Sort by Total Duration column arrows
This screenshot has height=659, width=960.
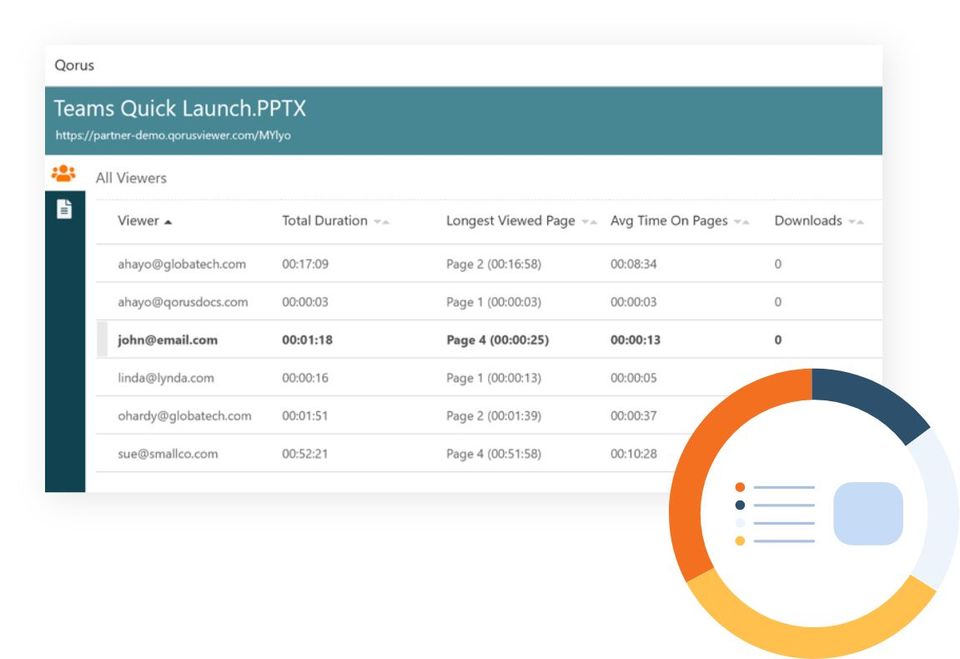(x=381, y=222)
